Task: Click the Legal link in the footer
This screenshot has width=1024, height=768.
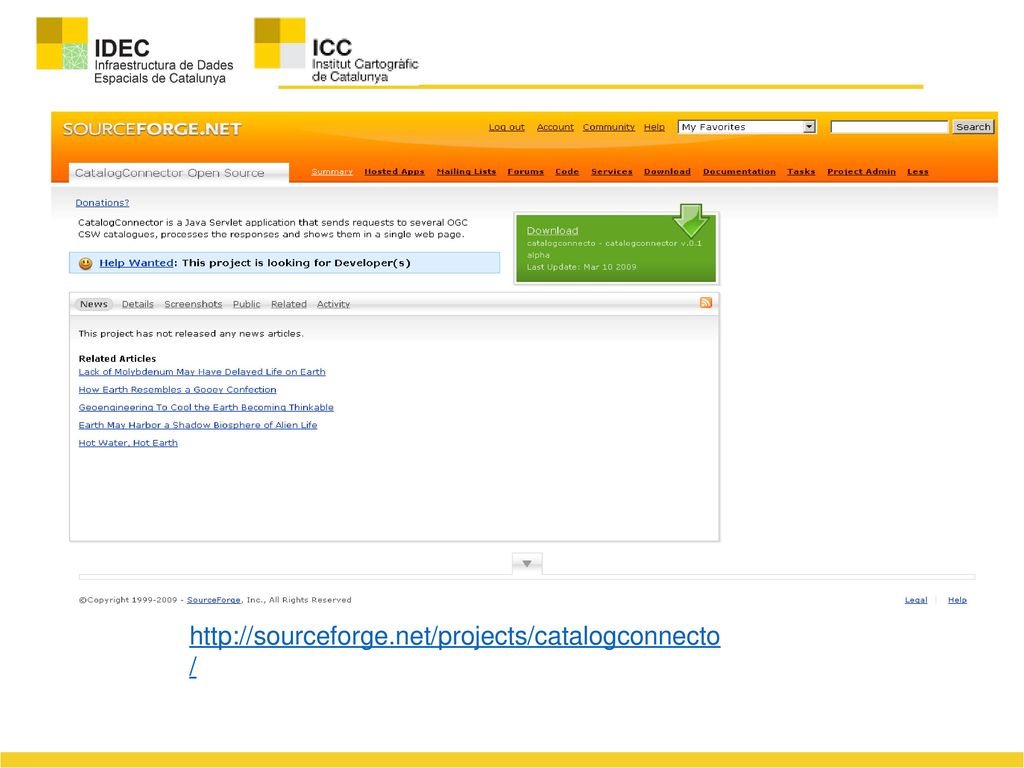Action: 916,600
